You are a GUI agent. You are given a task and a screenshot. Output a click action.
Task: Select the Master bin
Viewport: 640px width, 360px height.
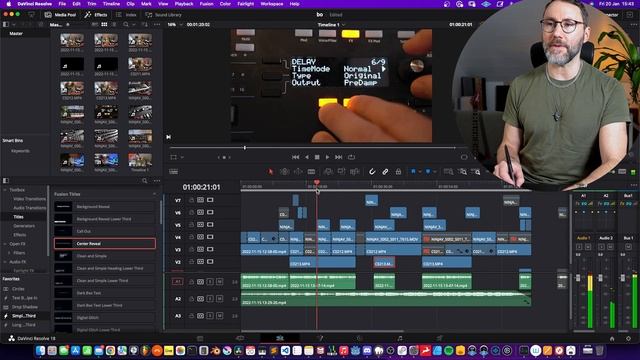[16, 33]
